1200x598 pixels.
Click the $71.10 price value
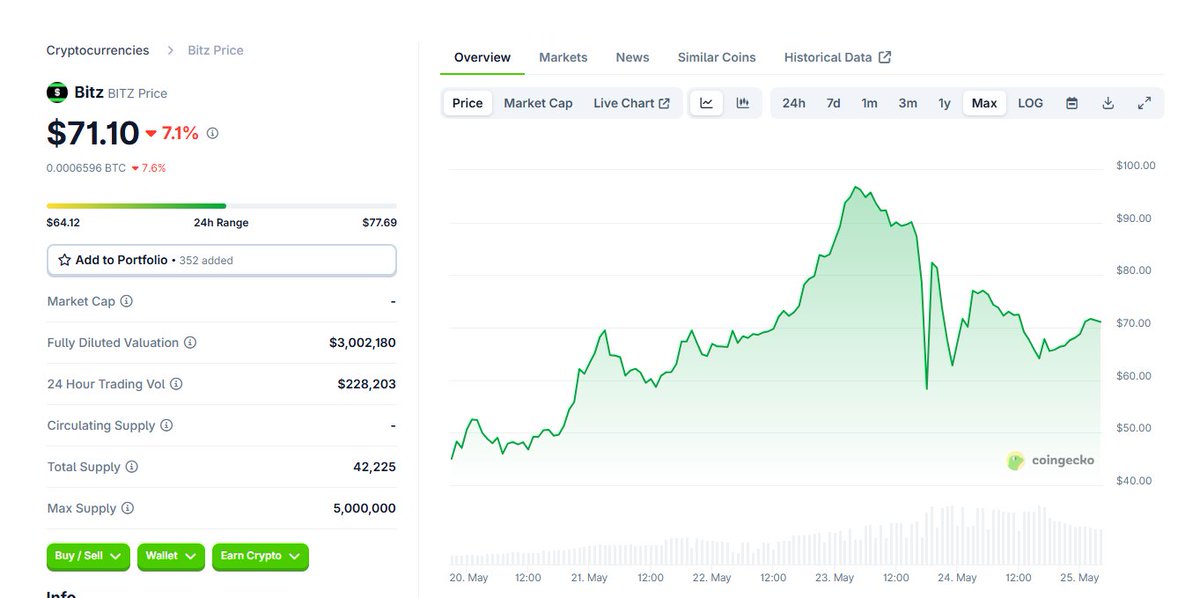pos(92,133)
